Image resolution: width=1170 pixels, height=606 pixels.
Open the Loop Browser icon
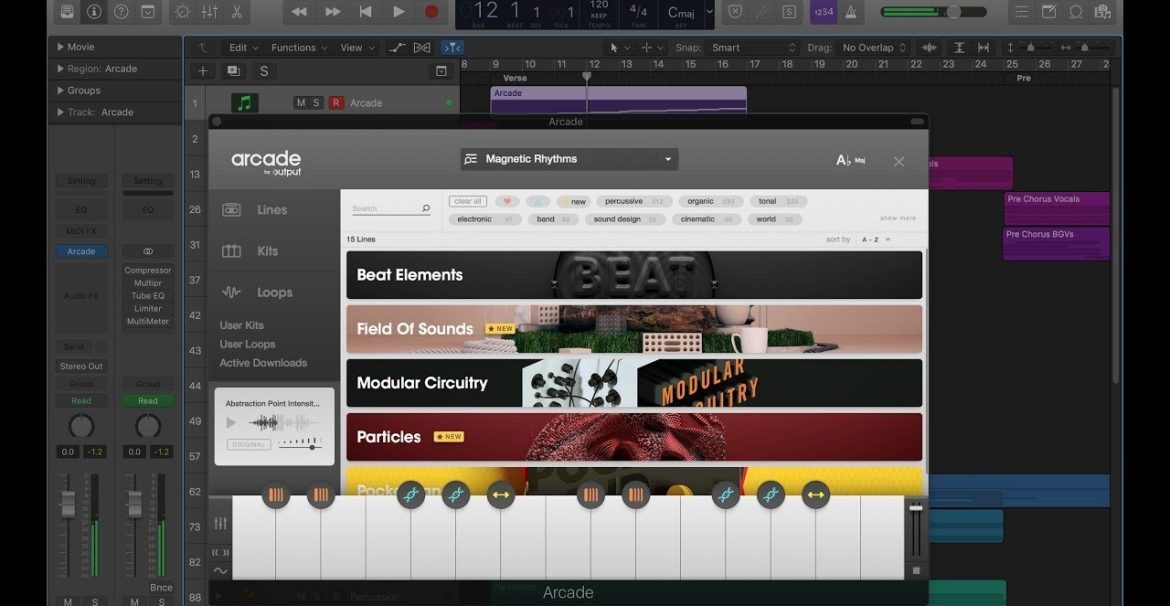pyautogui.click(x=1075, y=11)
